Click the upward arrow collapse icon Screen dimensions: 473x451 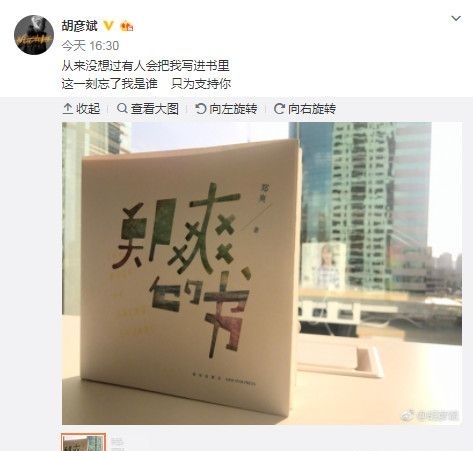[x=68, y=109]
